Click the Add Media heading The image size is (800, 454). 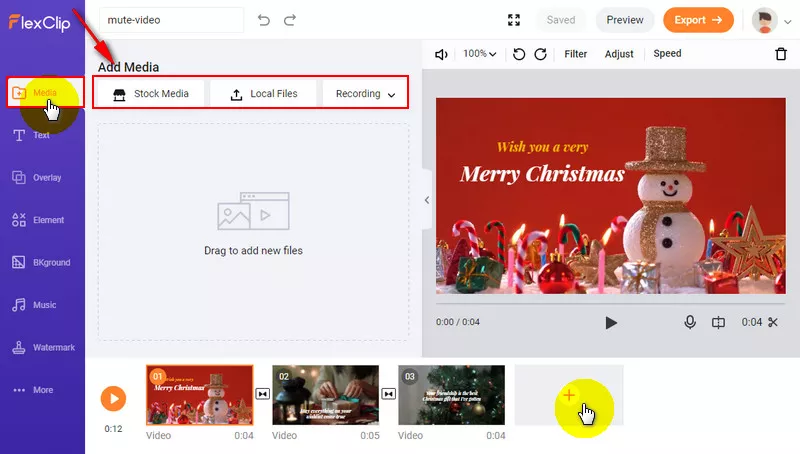(129, 67)
